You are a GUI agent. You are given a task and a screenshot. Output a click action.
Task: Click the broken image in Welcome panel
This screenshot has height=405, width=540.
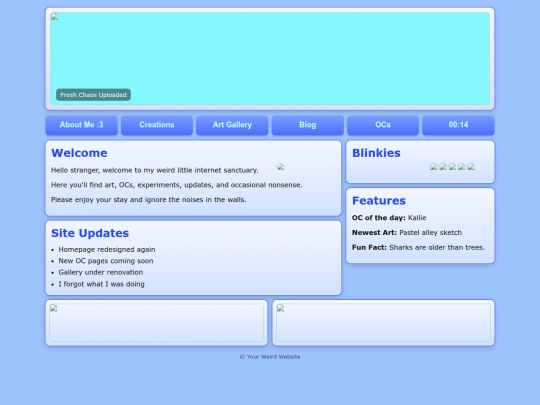tap(280, 167)
